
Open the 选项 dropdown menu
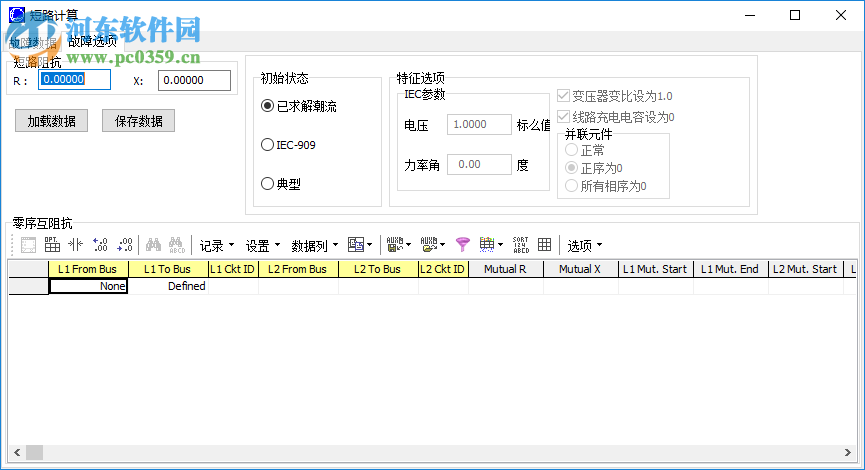coord(585,245)
